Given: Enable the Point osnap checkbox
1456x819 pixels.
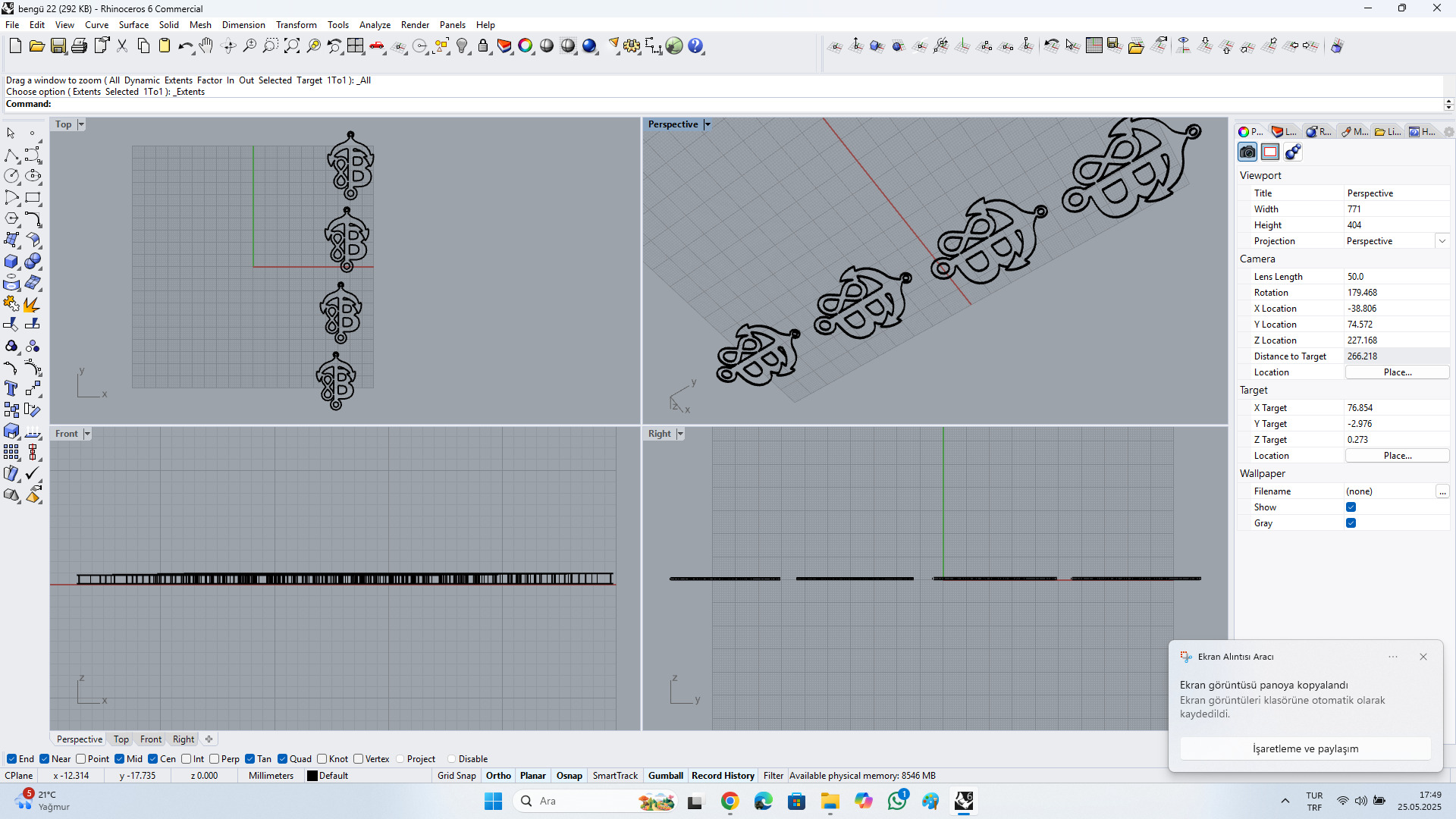Looking at the screenshot, I should [81, 759].
